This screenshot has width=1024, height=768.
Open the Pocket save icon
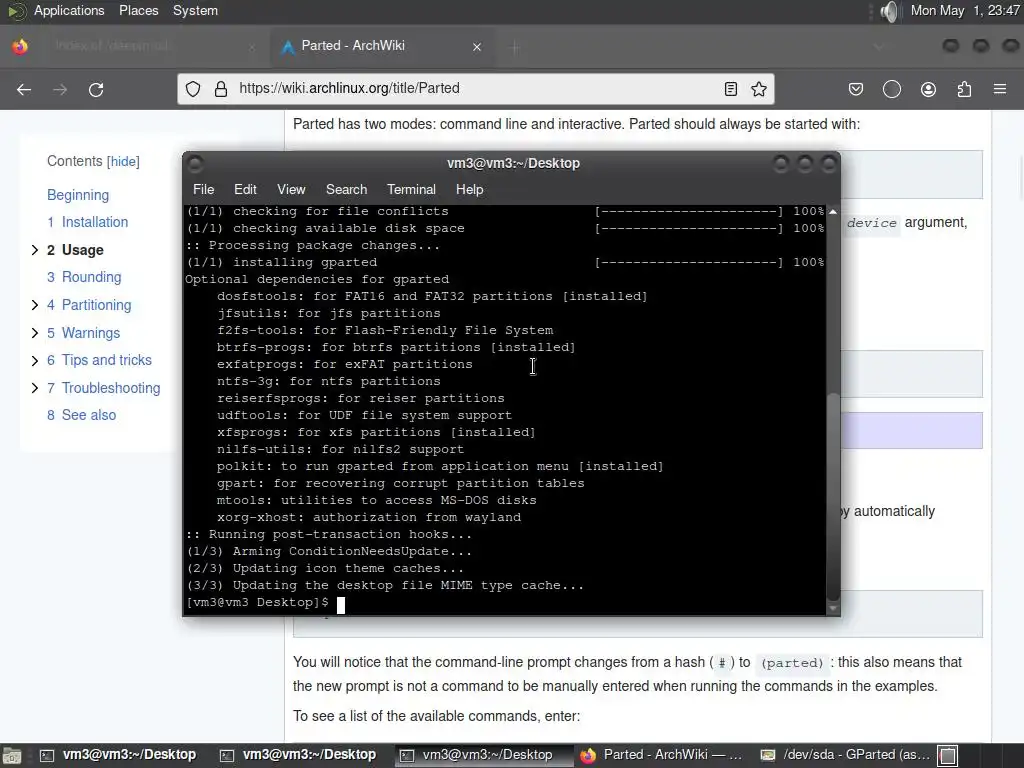(856, 89)
